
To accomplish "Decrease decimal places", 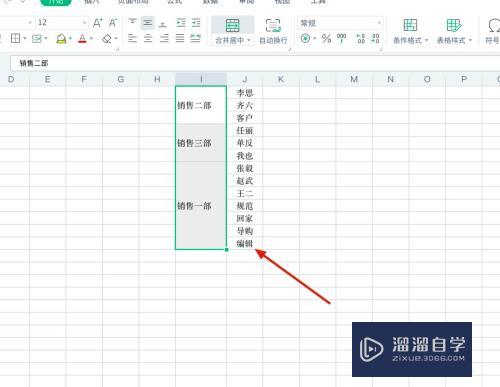I will click(375, 38).
